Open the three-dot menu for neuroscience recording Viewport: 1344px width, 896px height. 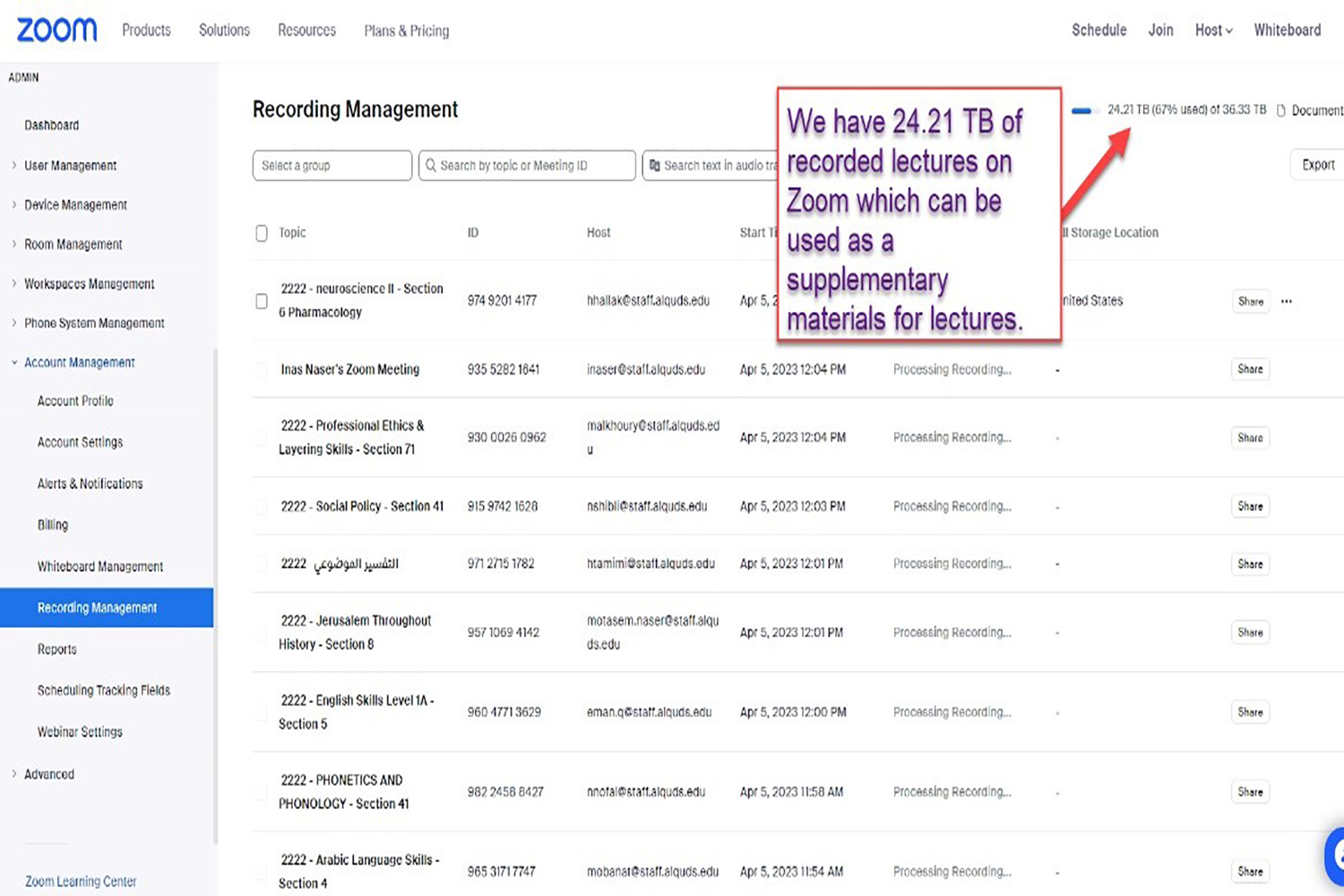(x=1287, y=302)
